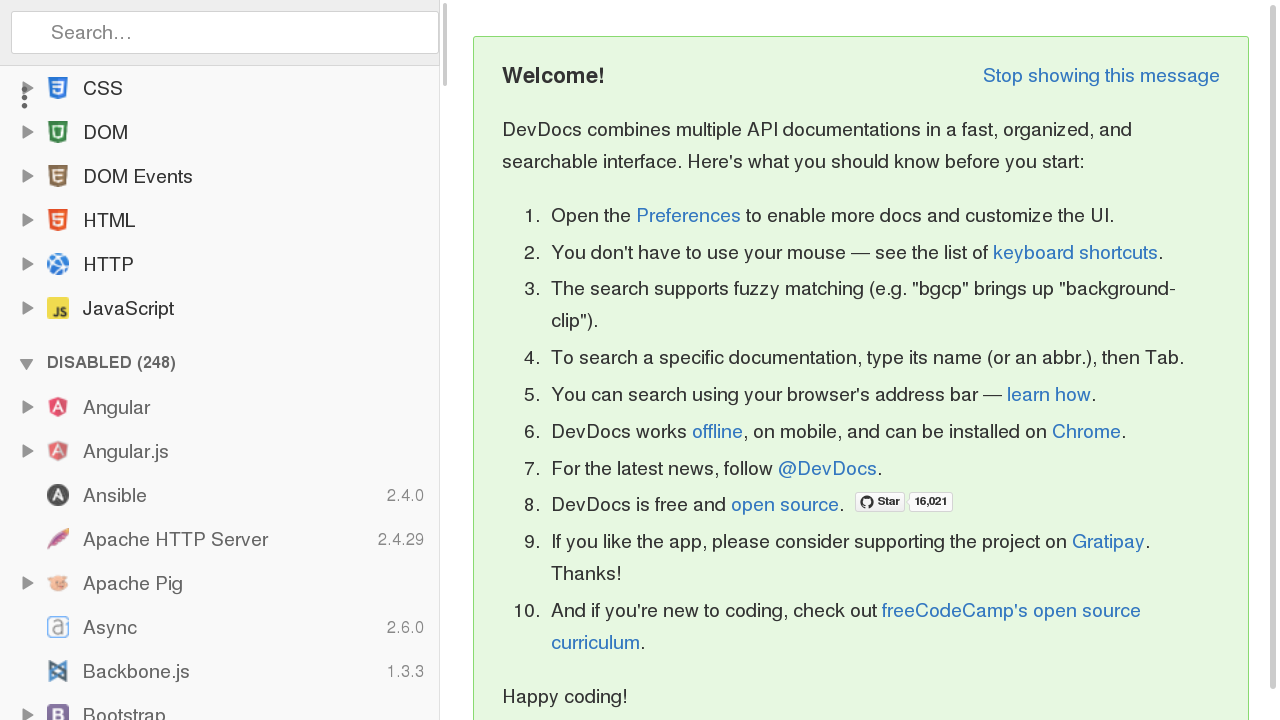
Task: Click the JavaScript JS icon
Action: (58, 308)
